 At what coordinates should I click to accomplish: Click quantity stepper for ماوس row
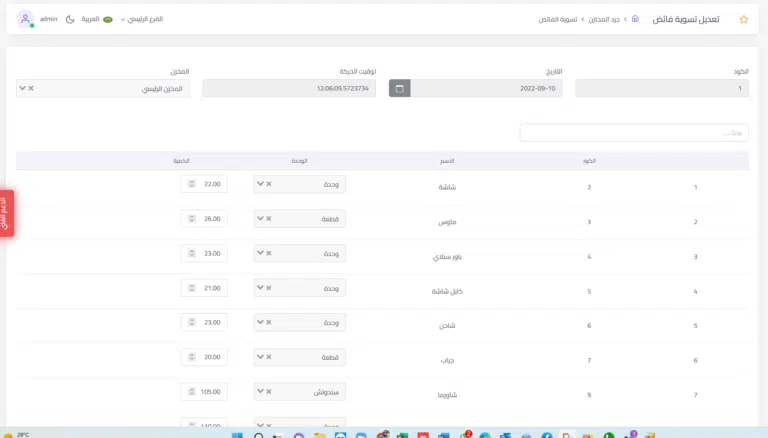coord(190,218)
